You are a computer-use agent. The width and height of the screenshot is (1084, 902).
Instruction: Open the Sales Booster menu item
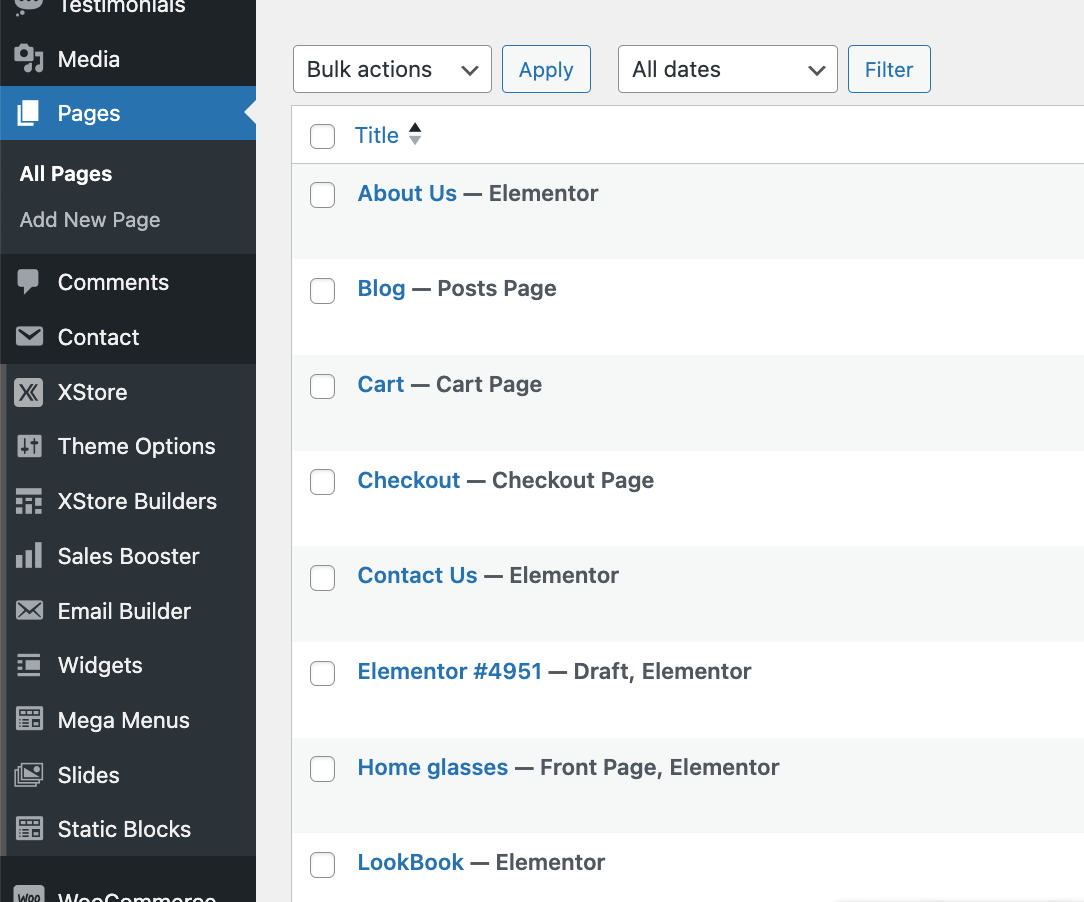coord(128,556)
